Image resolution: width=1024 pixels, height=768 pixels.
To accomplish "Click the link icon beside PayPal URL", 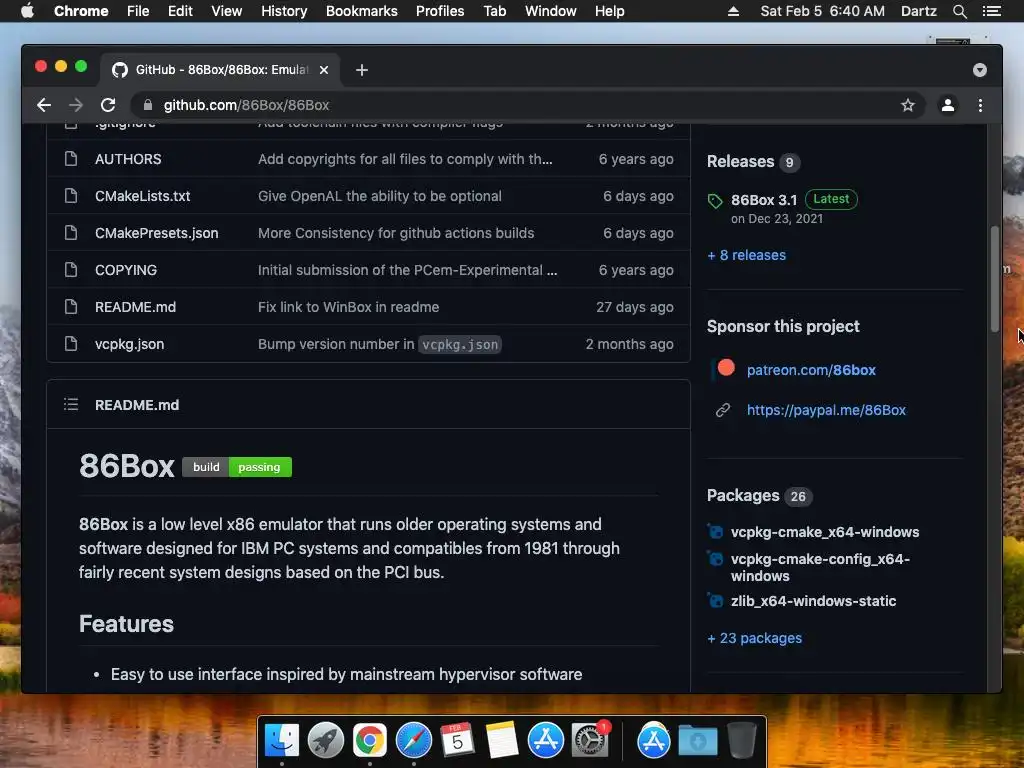I will 723,410.
